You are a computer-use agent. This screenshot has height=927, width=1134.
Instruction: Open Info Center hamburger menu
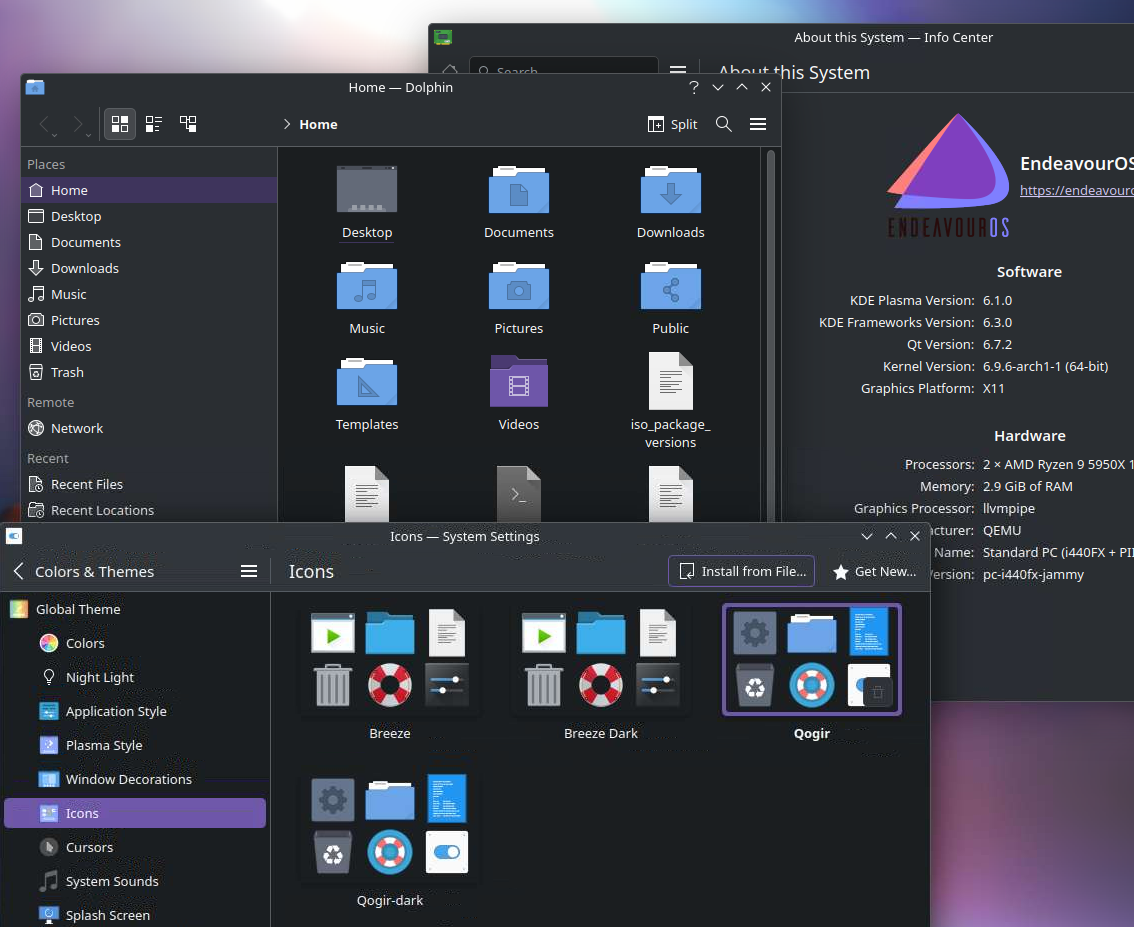click(678, 69)
